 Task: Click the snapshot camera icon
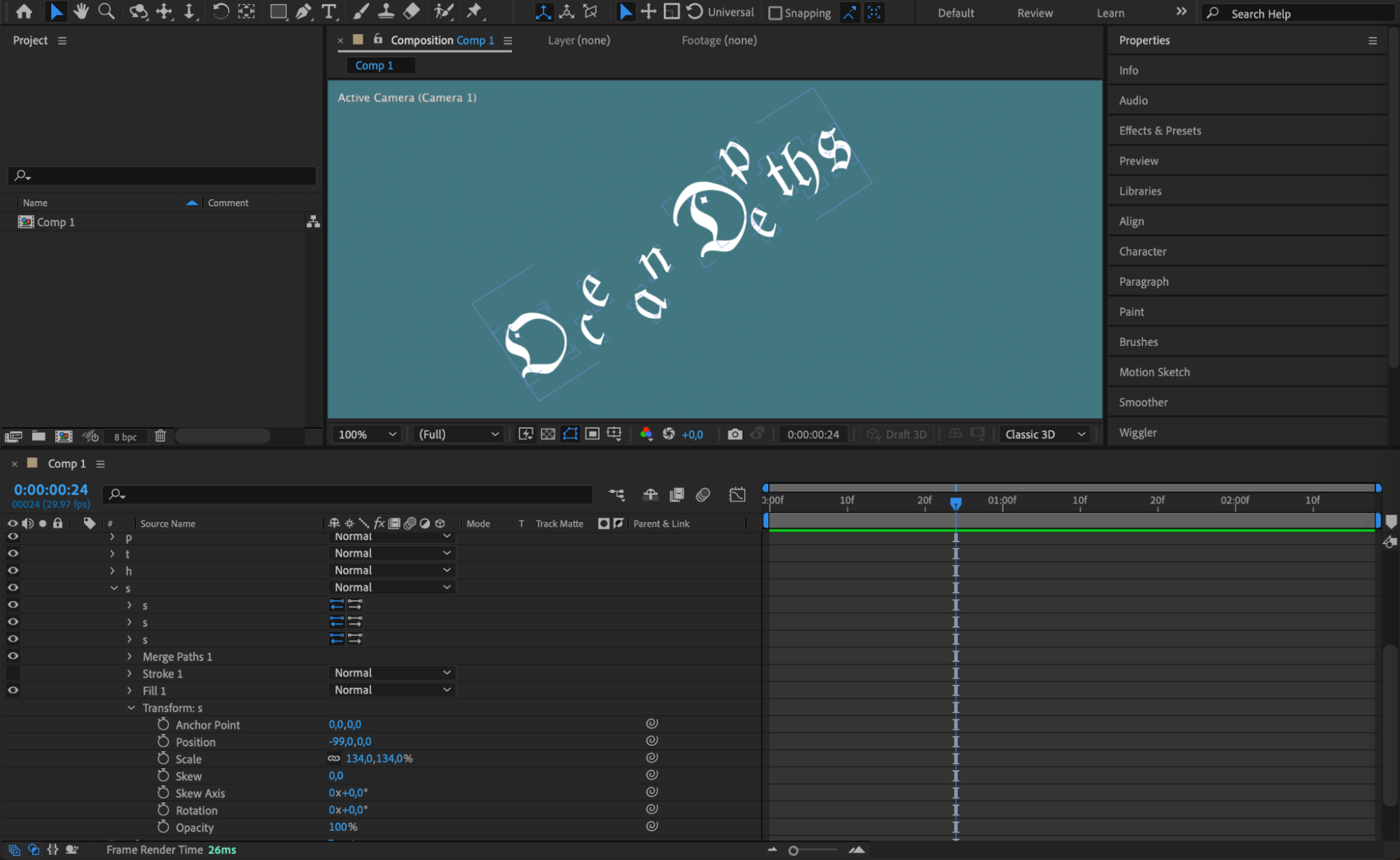coord(734,434)
